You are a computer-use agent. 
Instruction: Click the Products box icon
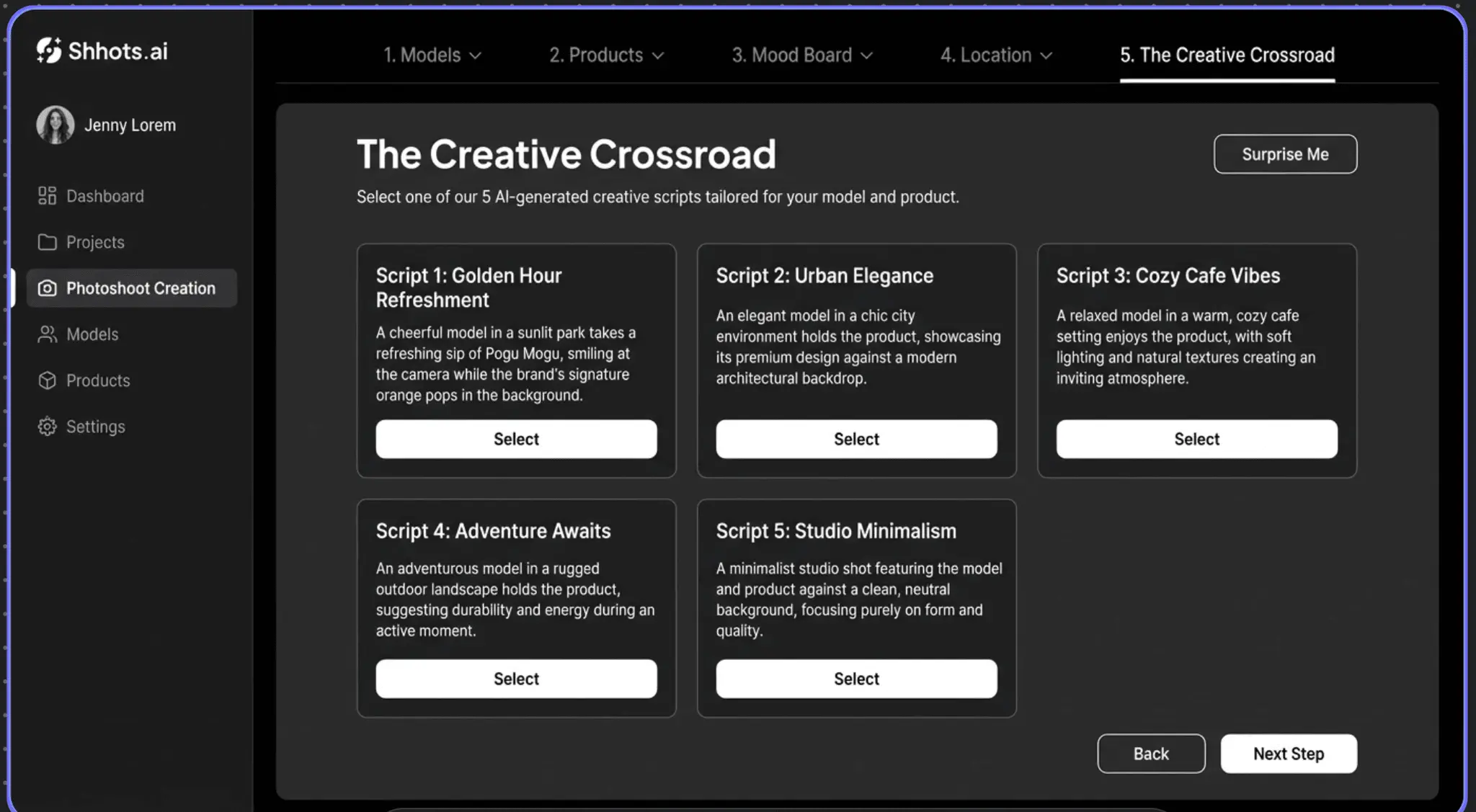click(47, 380)
